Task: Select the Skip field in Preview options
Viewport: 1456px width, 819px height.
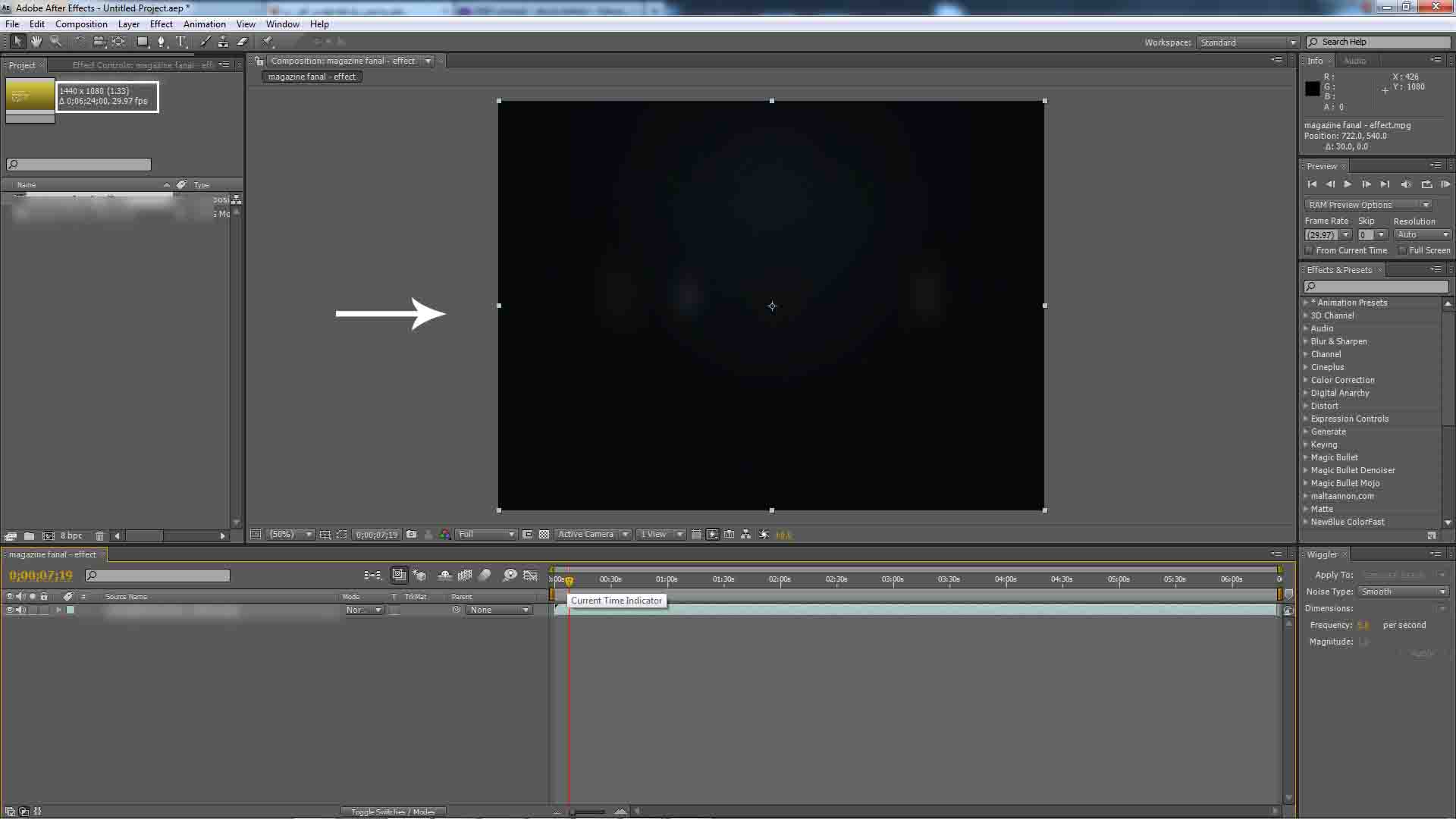Action: click(1366, 234)
